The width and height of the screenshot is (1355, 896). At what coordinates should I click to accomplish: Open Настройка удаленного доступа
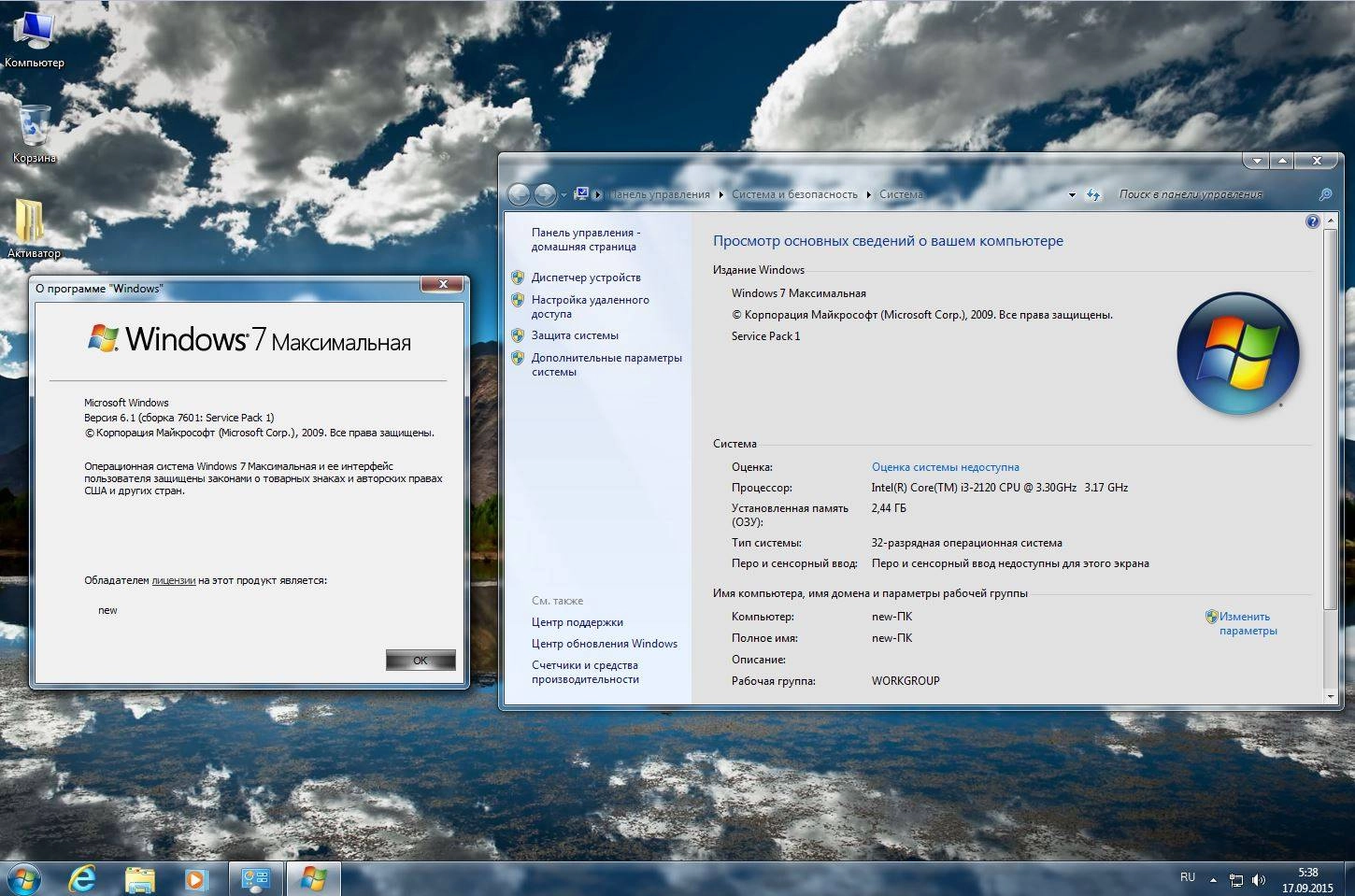590,306
